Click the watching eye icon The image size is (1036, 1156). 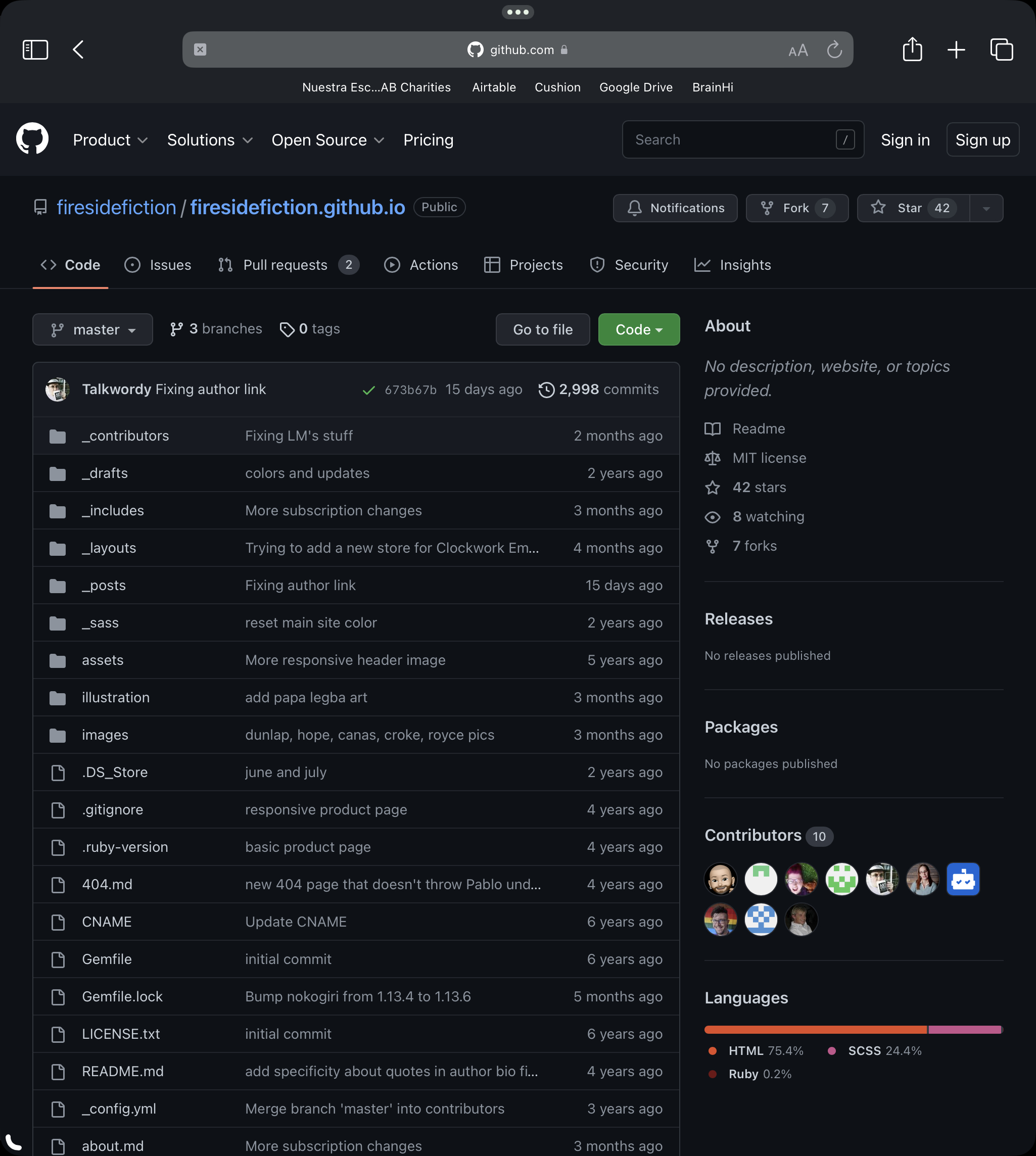tap(713, 517)
